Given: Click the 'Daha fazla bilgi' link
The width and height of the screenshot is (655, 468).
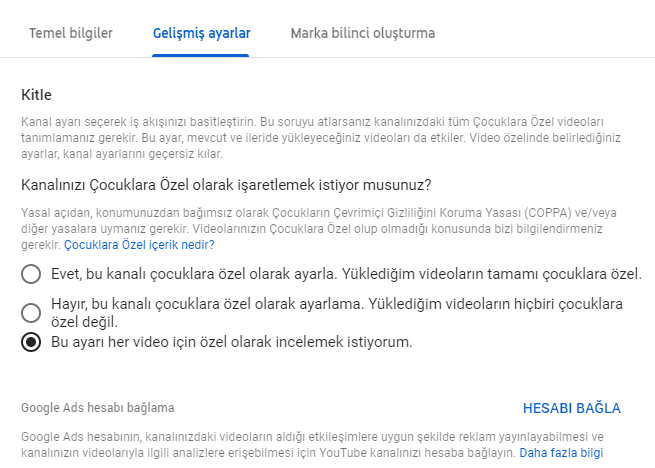Looking at the screenshot, I should [560, 453].
